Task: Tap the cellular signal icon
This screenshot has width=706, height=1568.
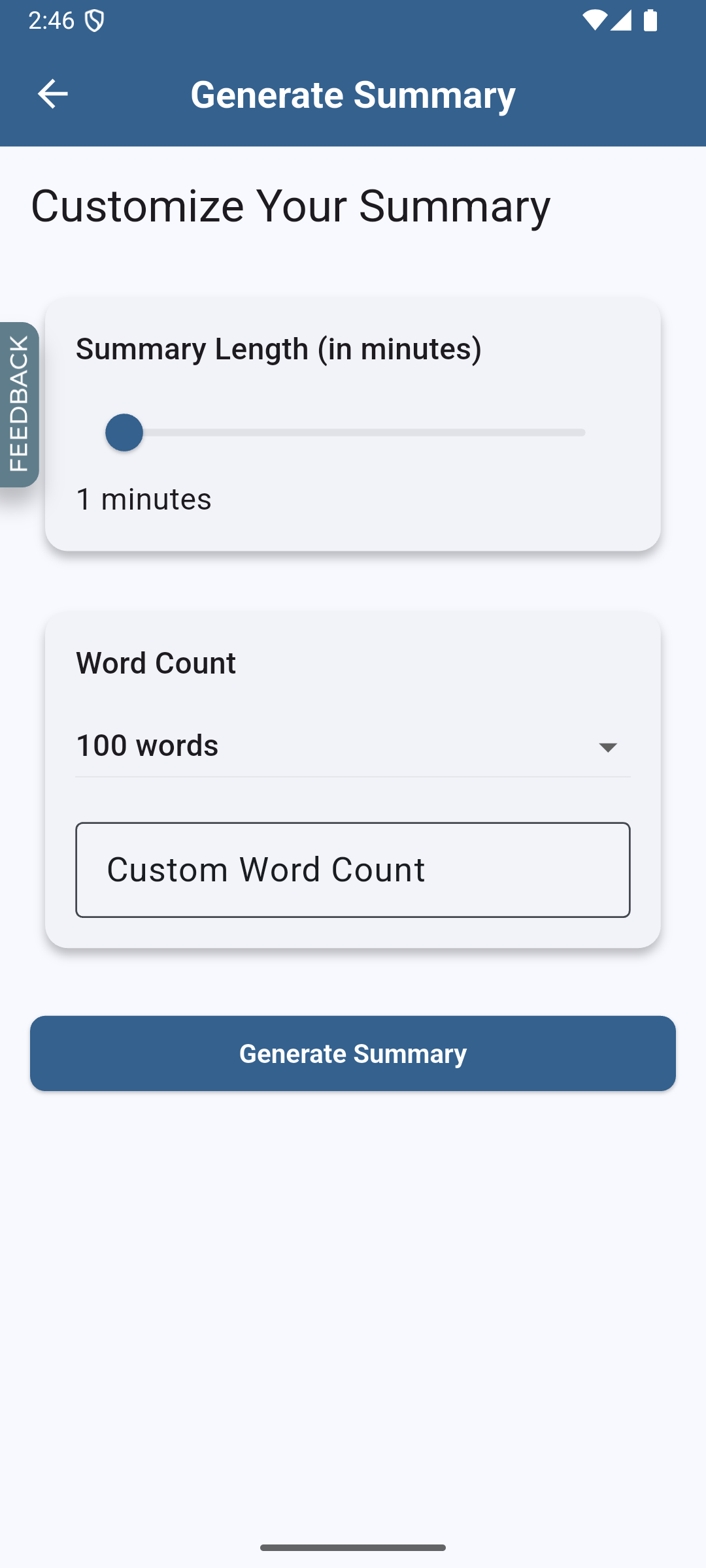Action: click(x=621, y=21)
